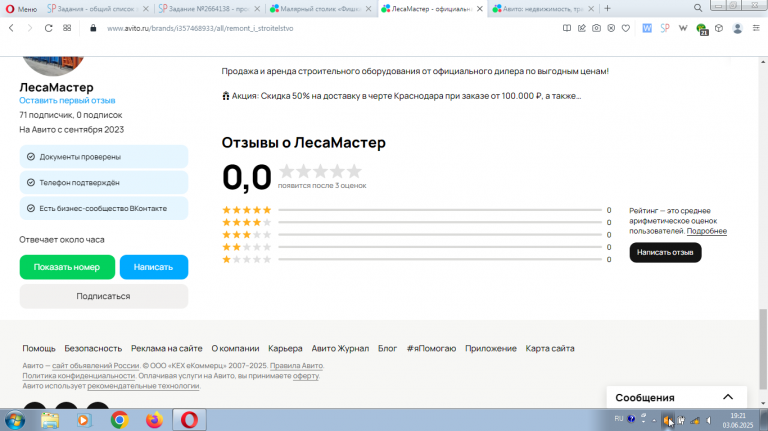Click the site security lock icon
This screenshot has width=768, height=431.
click(x=93, y=28)
